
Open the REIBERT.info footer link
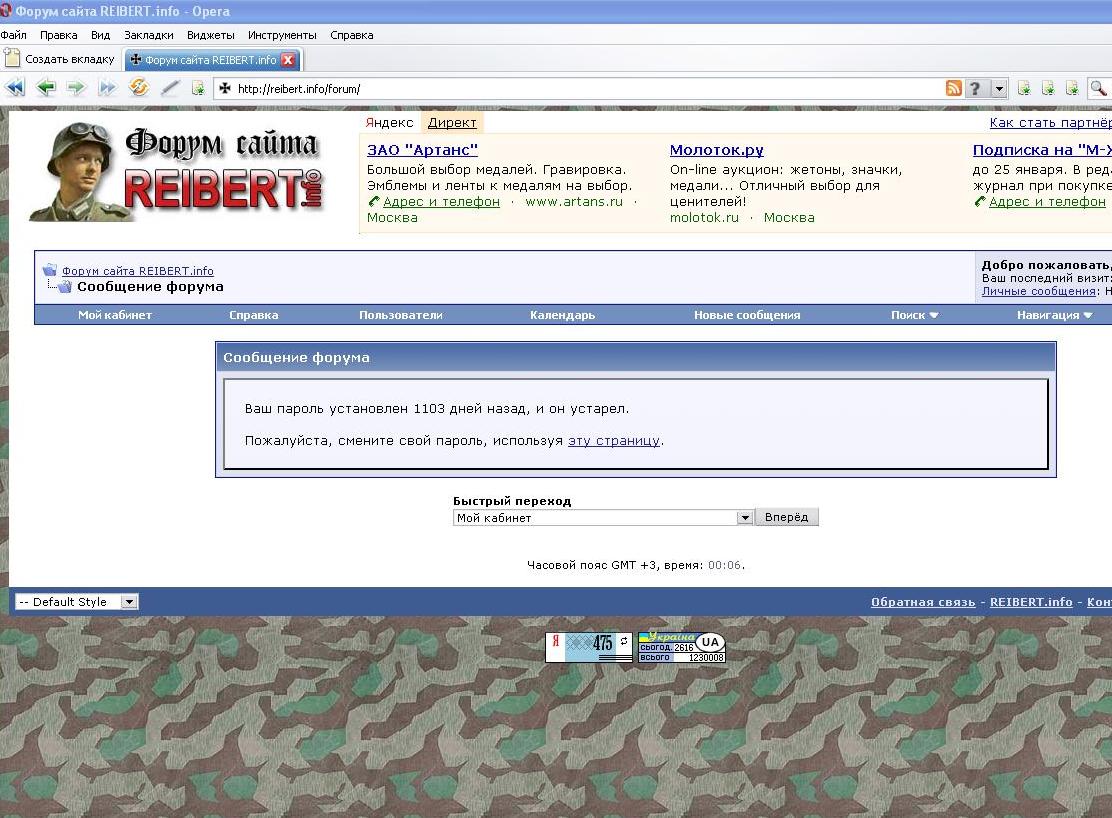[x=1030, y=602]
